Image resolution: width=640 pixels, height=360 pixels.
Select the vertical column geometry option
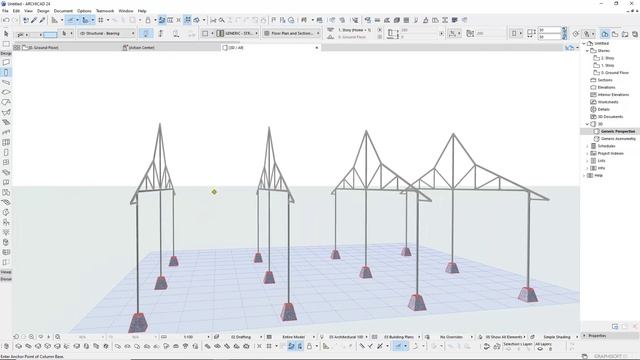pyautogui.click(x=146, y=33)
